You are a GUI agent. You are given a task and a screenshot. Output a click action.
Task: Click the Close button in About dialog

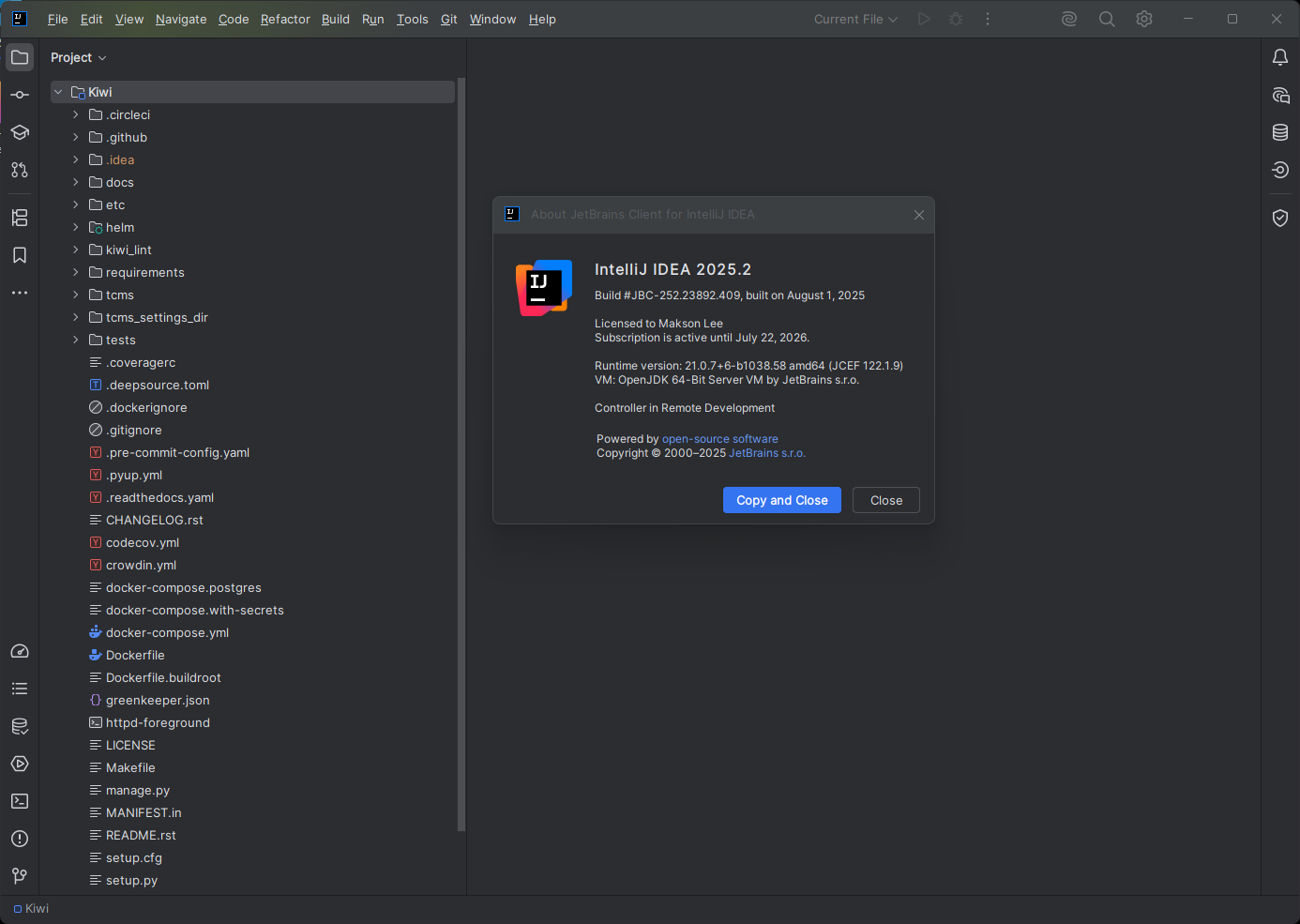(x=886, y=500)
